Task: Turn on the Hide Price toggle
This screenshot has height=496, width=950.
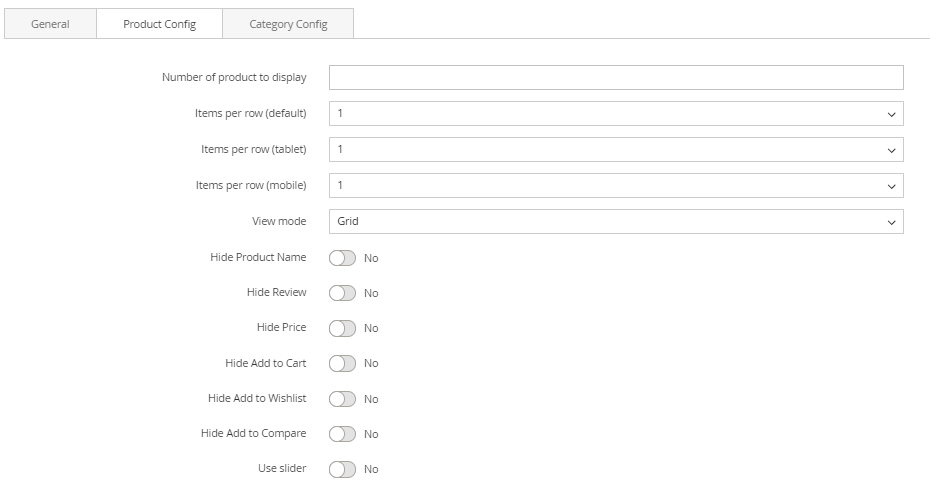Action: point(342,328)
